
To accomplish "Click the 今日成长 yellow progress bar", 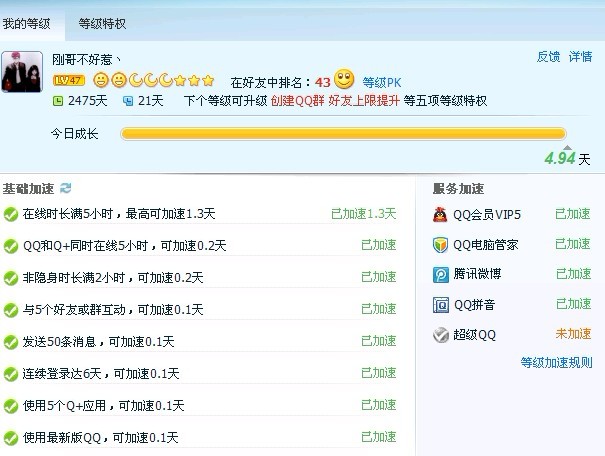I will (x=343, y=134).
